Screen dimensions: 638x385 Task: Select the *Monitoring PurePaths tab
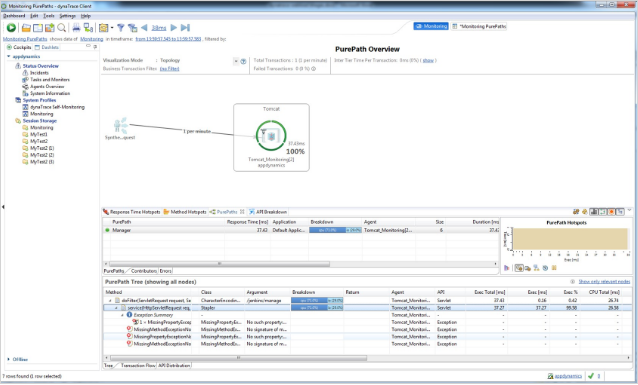tap(479, 26)
